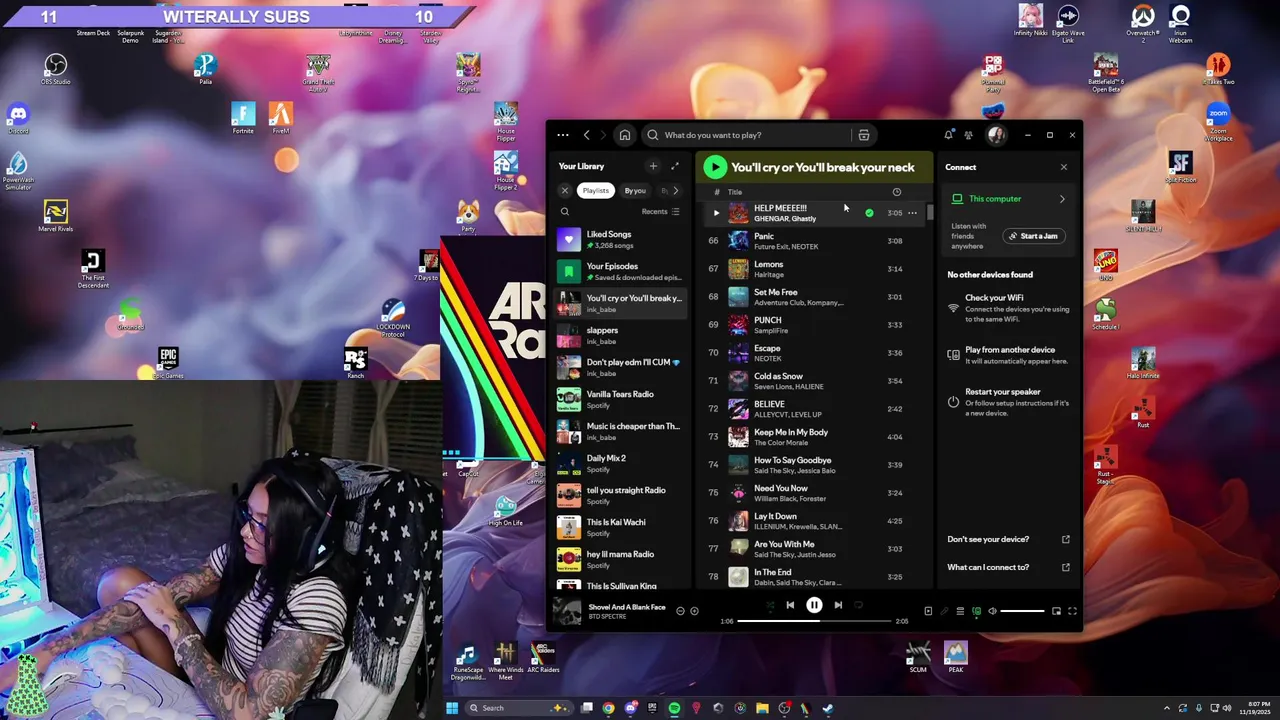
Task: Show more library filters with the right chevron
Action: pyautogui.click(x=675, y=191)
